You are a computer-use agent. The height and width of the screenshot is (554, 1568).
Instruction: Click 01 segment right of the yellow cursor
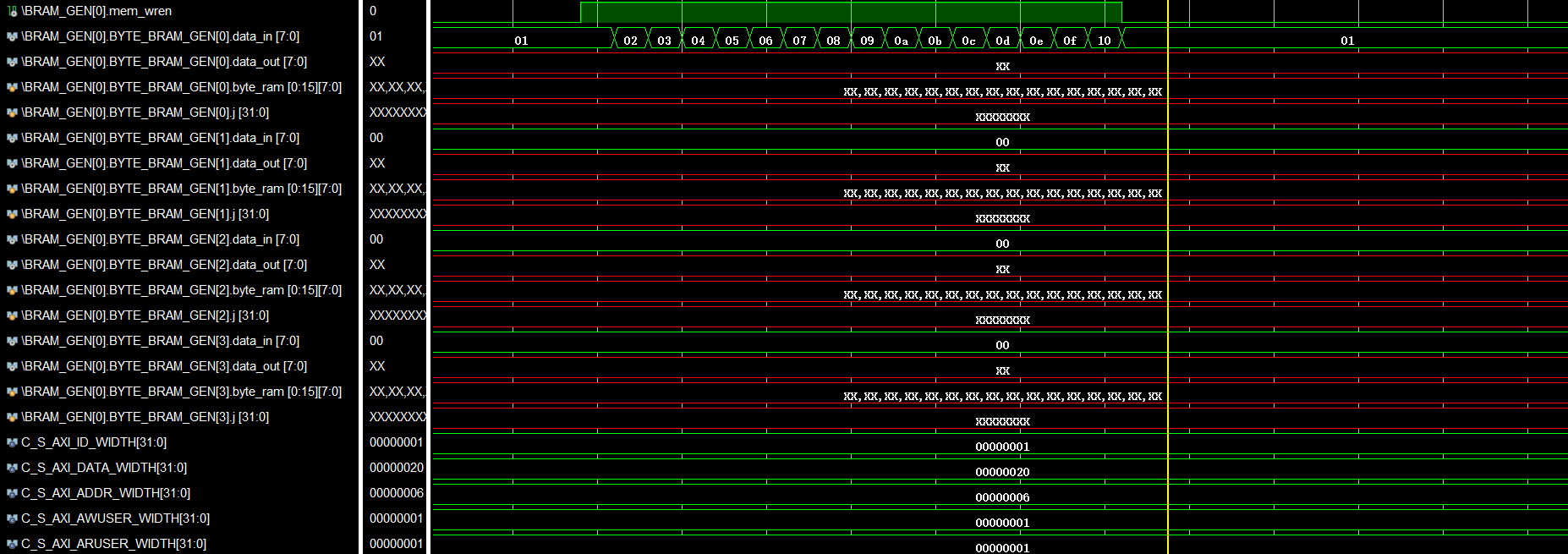click(1346, 39)
